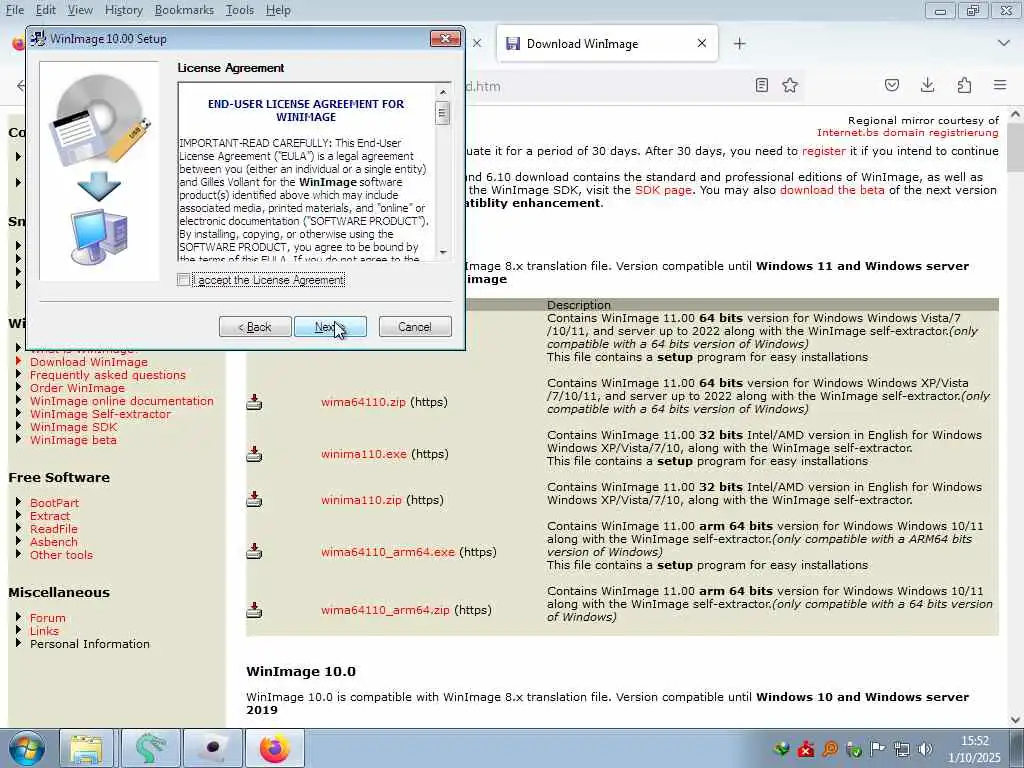The height and width of the screenshot is (768, 1024).
Task: Open Windows Explorer from the taskbar
Action: [x=86, y=748]
